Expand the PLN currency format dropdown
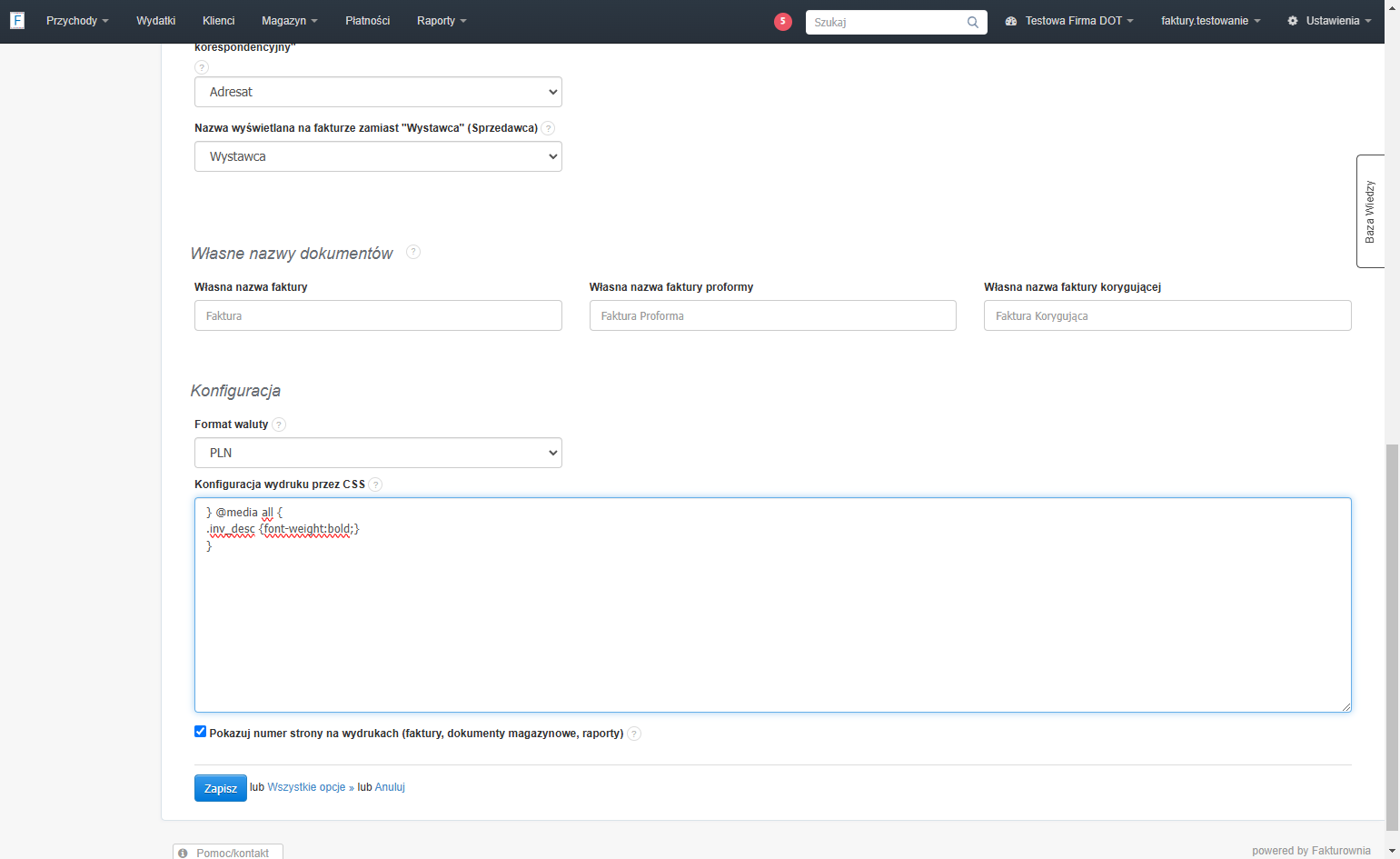 click(x=378, y=453)
